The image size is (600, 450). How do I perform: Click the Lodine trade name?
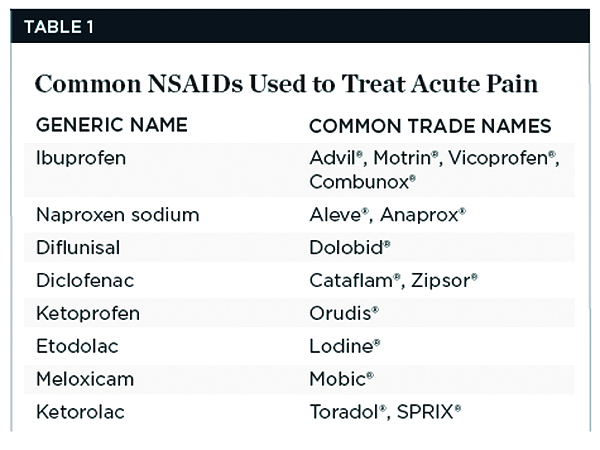tap(342, 346)
